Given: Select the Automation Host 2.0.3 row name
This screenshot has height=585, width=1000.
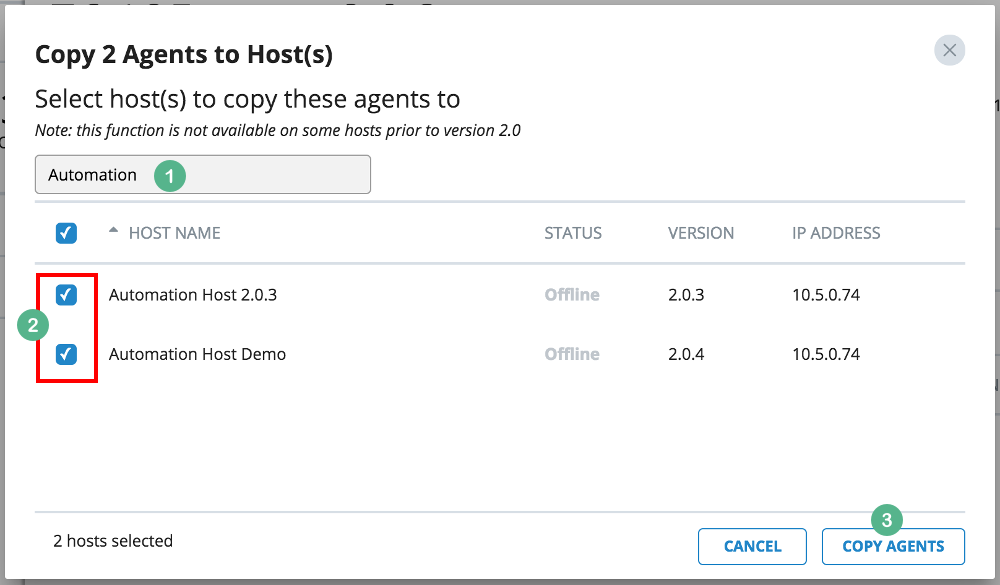Looking at the screenshot, I should pyautogui.click(x=193, y=295).
